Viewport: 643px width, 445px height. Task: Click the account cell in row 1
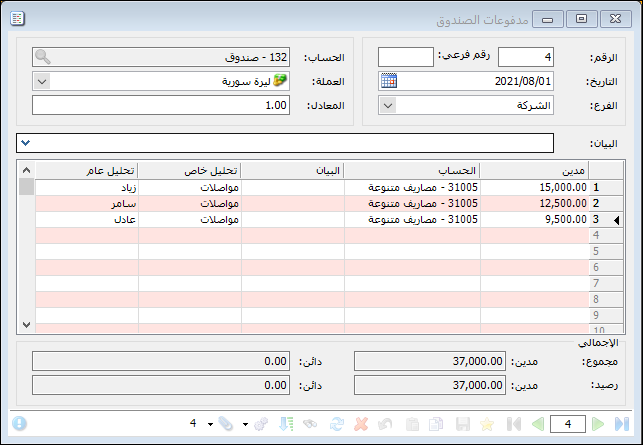tap(412, 187)
